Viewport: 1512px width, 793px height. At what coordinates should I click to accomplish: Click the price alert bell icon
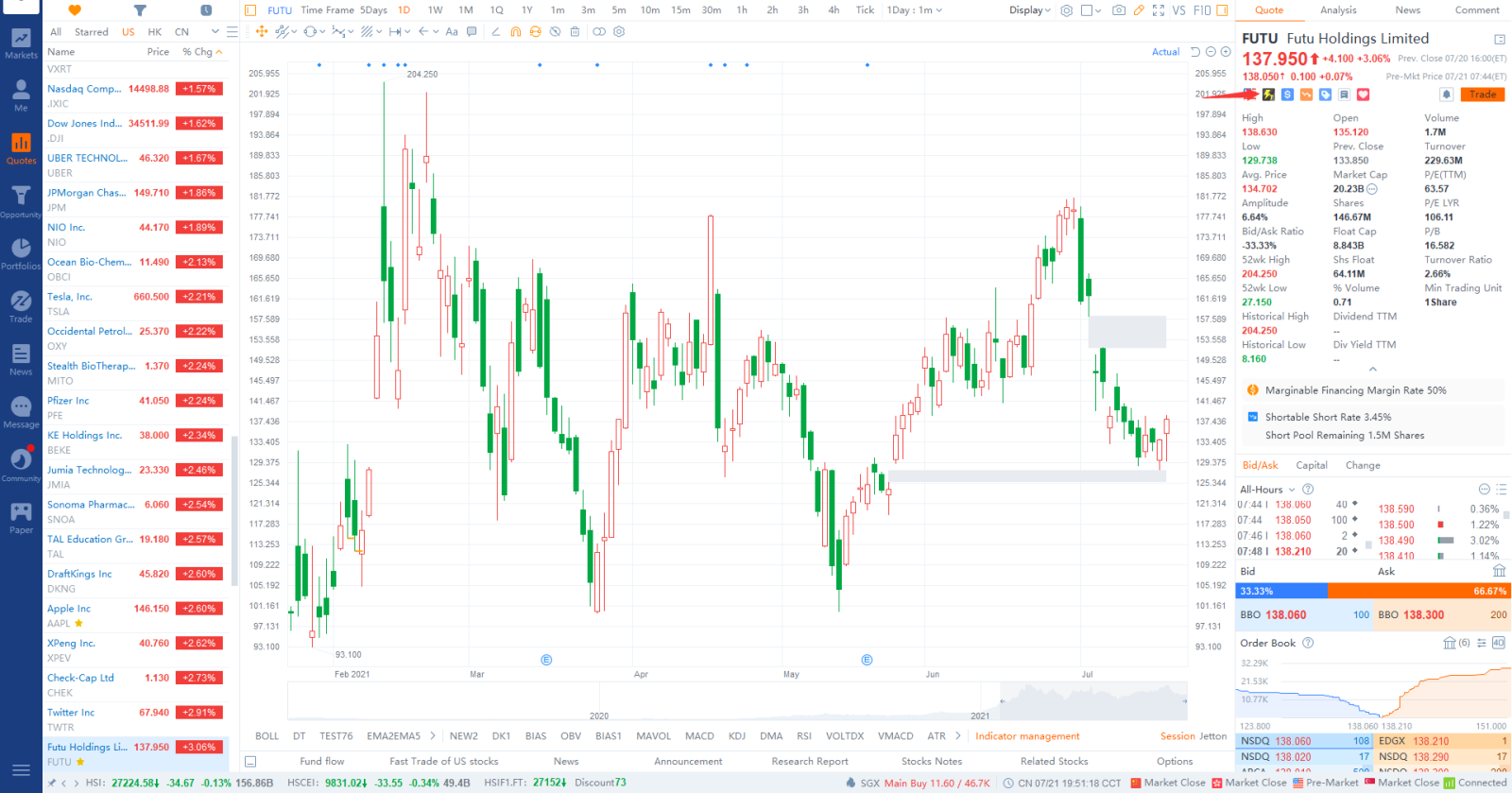pyautogui.click(x=1446, y=95)
